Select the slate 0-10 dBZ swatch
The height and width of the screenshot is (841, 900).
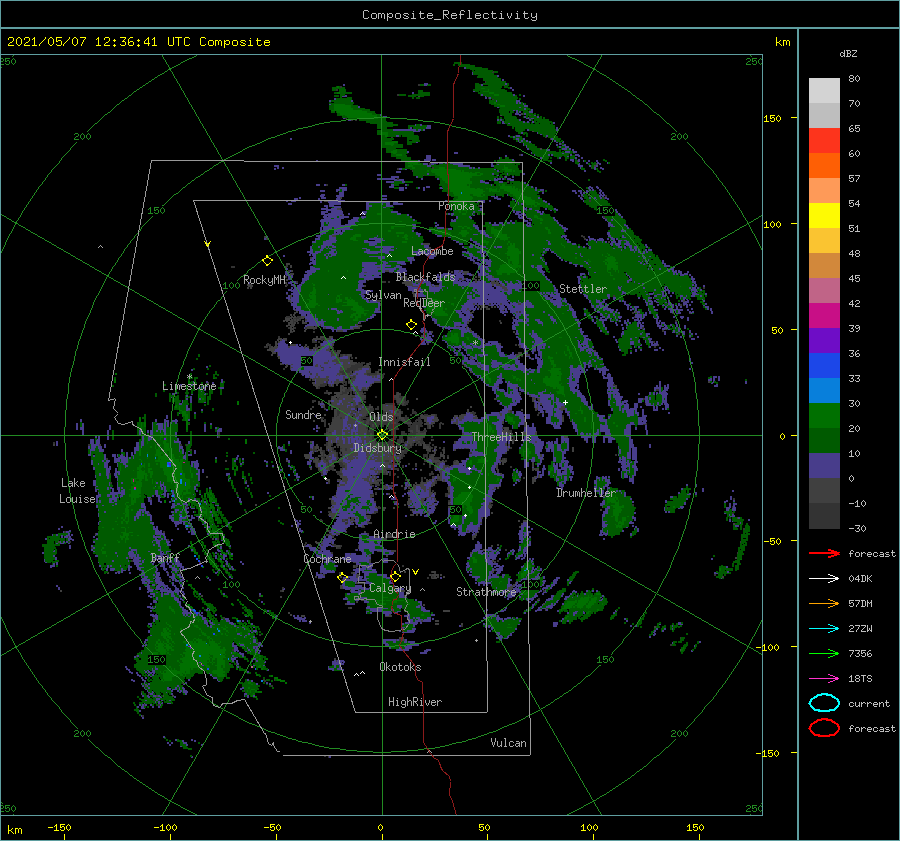point(824,466)
